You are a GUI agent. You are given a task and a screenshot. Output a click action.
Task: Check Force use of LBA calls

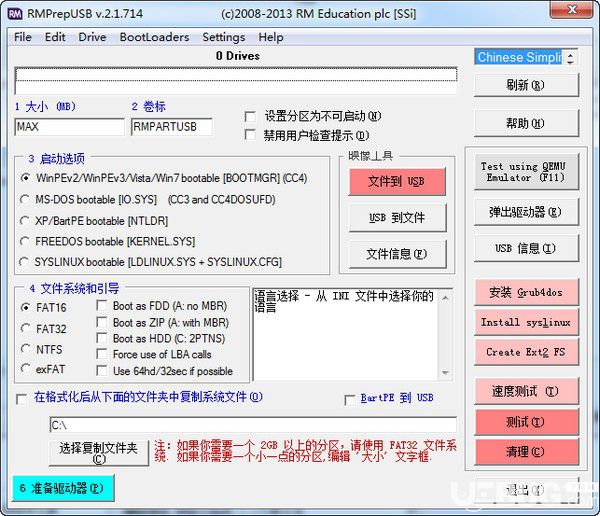pyautogui.click(x=102, y=354)
